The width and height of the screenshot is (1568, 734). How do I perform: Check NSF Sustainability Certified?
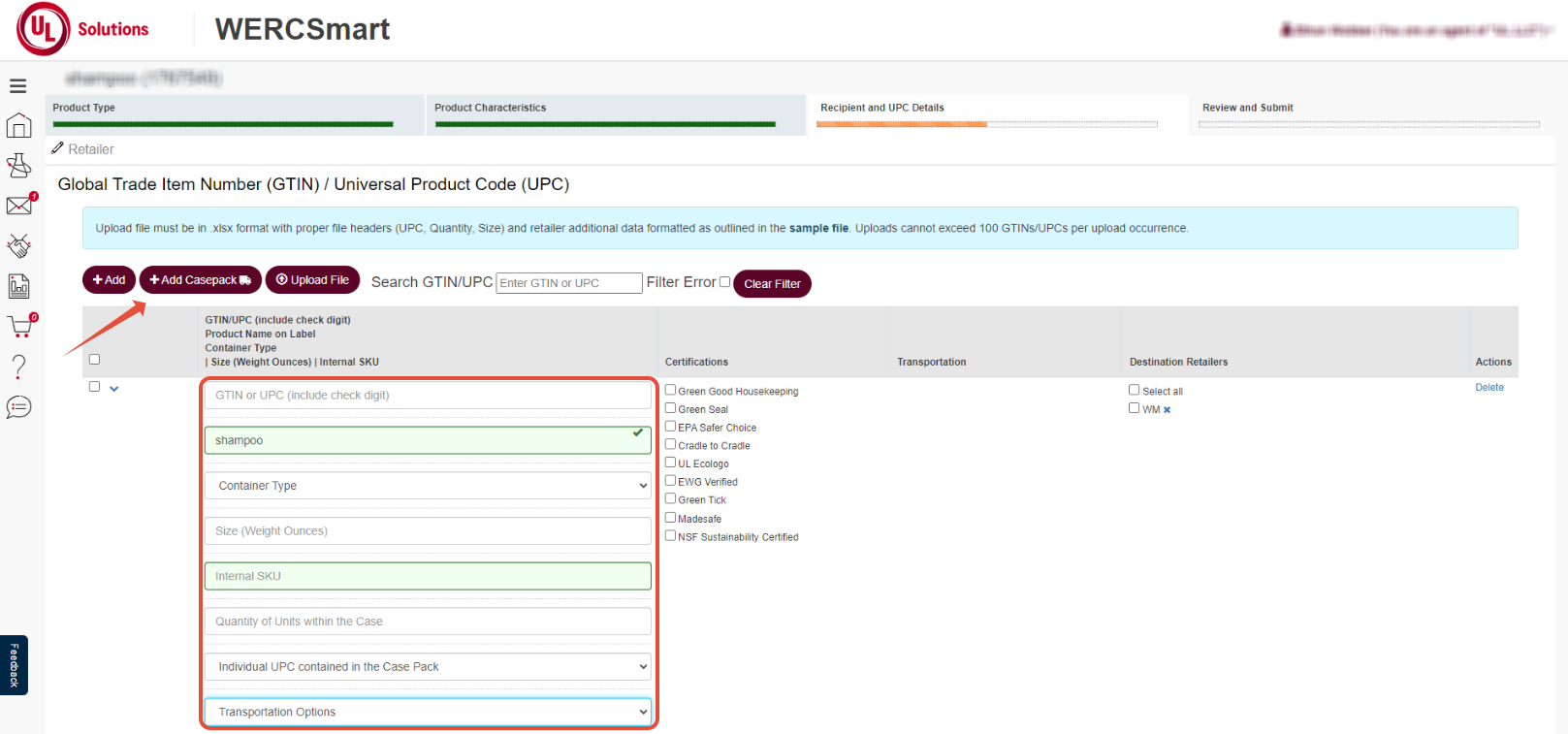[x=670, y=535]
